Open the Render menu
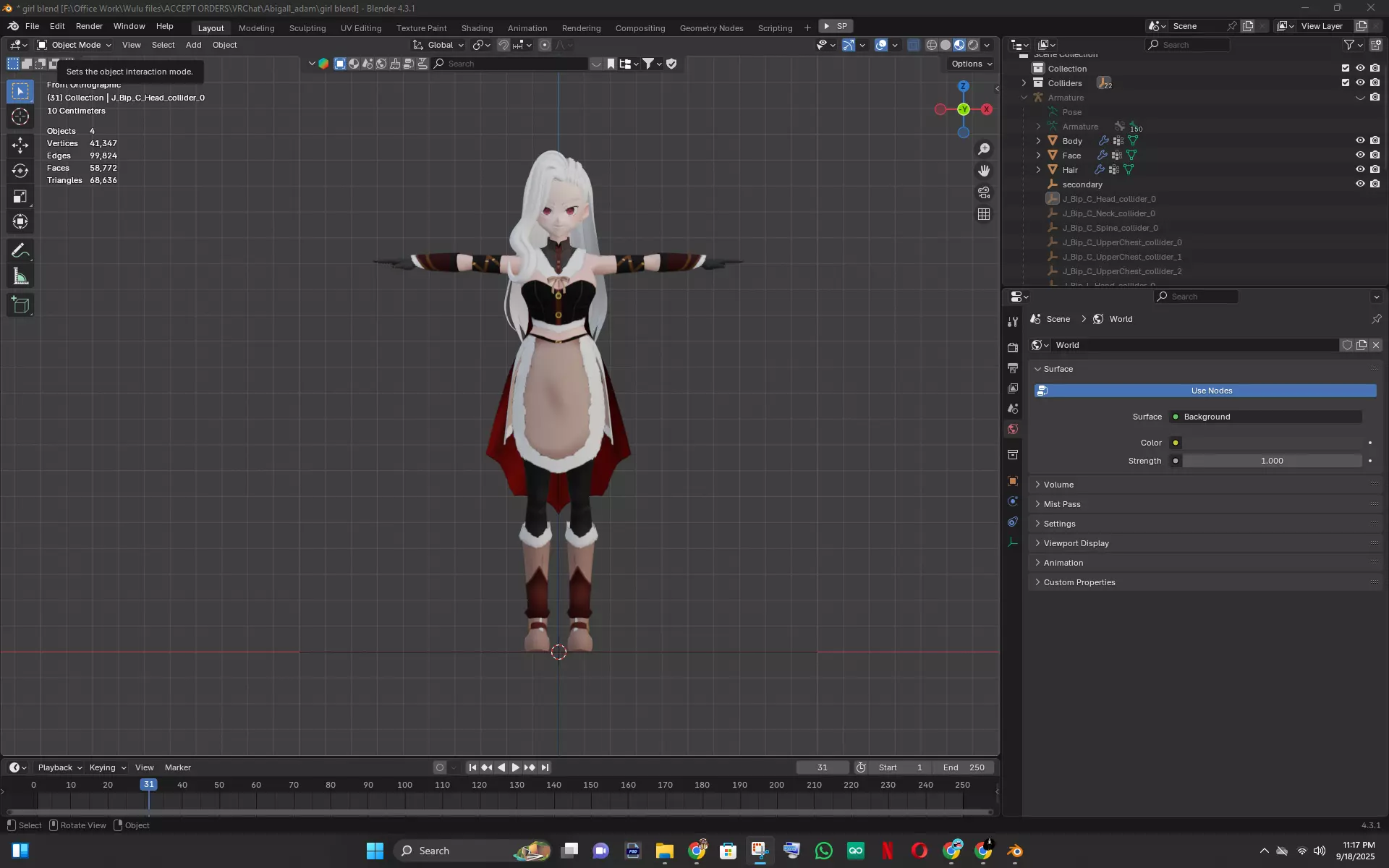Image resolution: width=1389 pixels, height=868 pixels. point(89,26)
